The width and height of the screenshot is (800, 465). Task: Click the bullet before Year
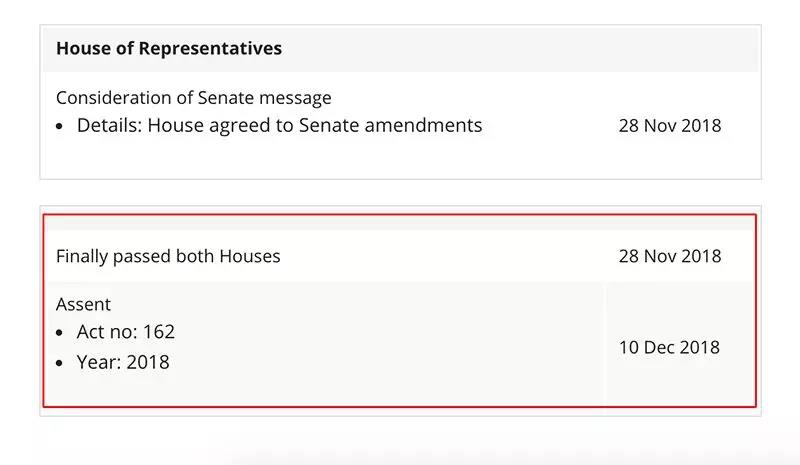[x=60, y=363]
